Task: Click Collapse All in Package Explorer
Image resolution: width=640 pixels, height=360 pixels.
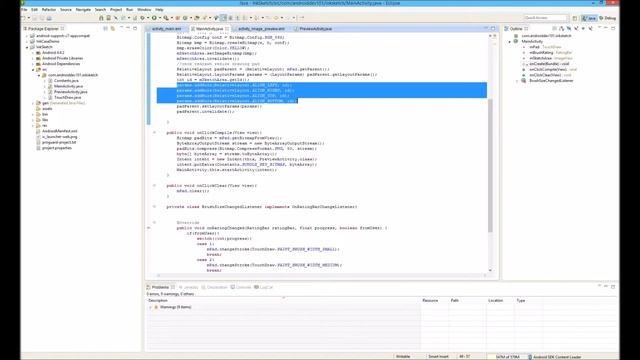Action: tap(105, 29)
